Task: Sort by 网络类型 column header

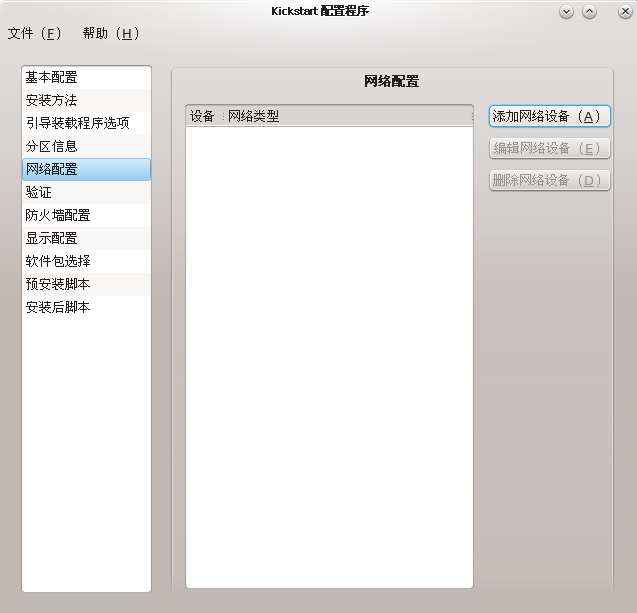Action: pos(348,116)
